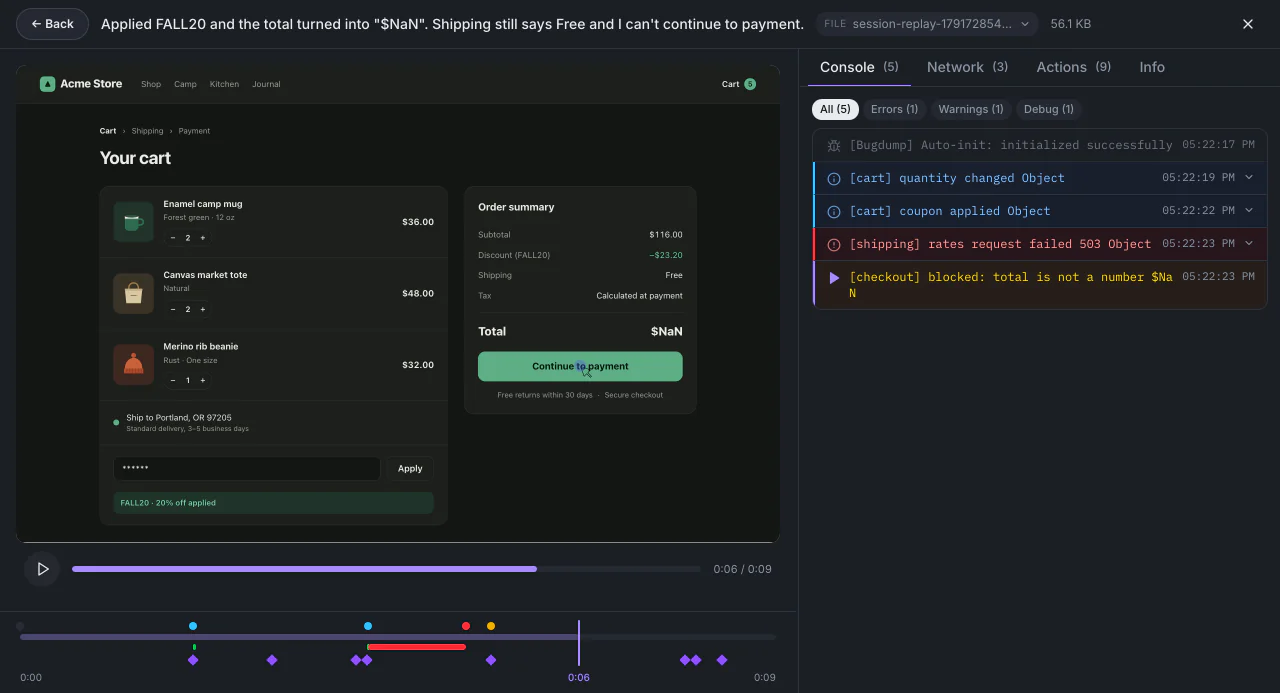
Task: Increase Enamel camp mug quantity
Action: point(203,238)
